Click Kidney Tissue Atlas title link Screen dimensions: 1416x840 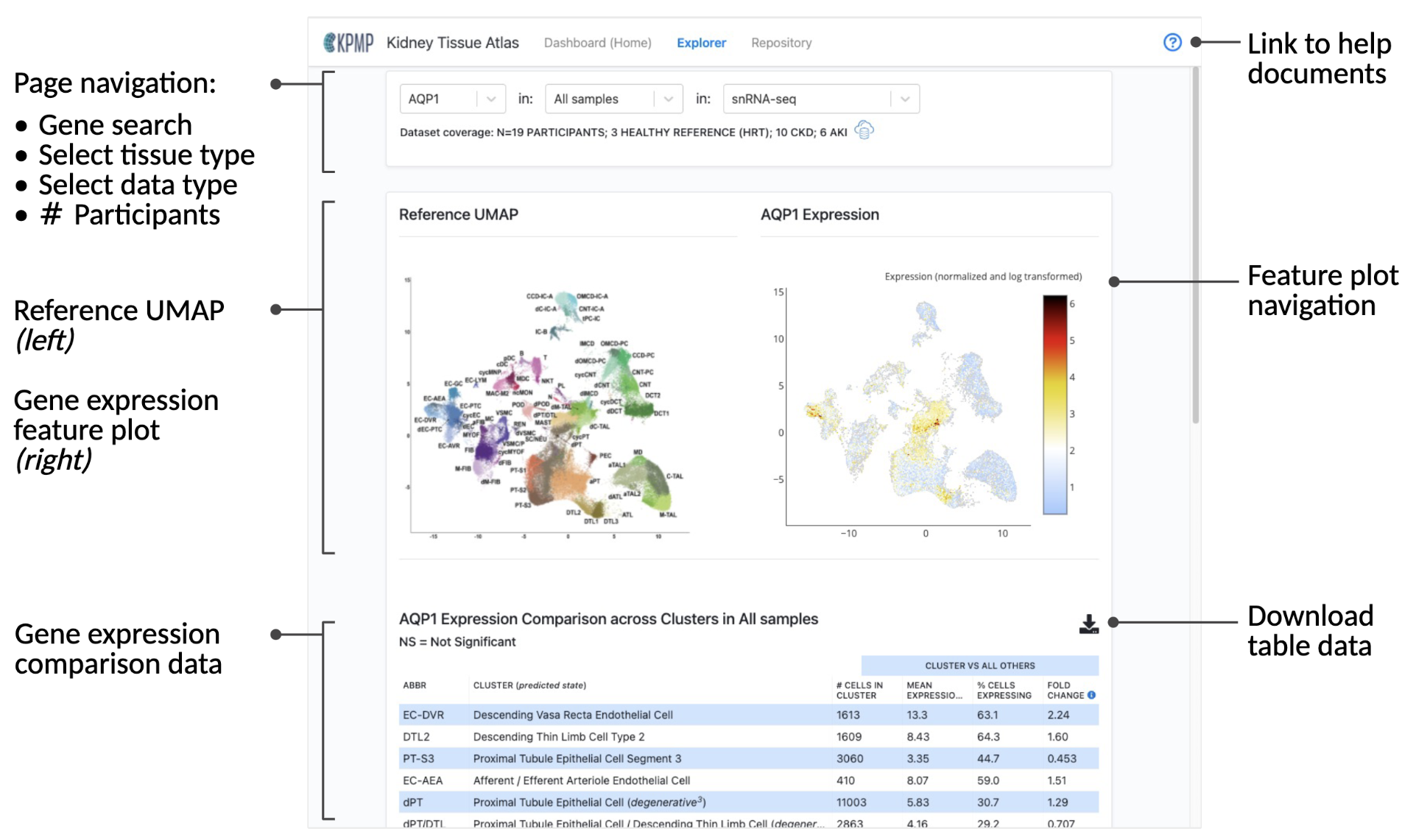(452, 43)
